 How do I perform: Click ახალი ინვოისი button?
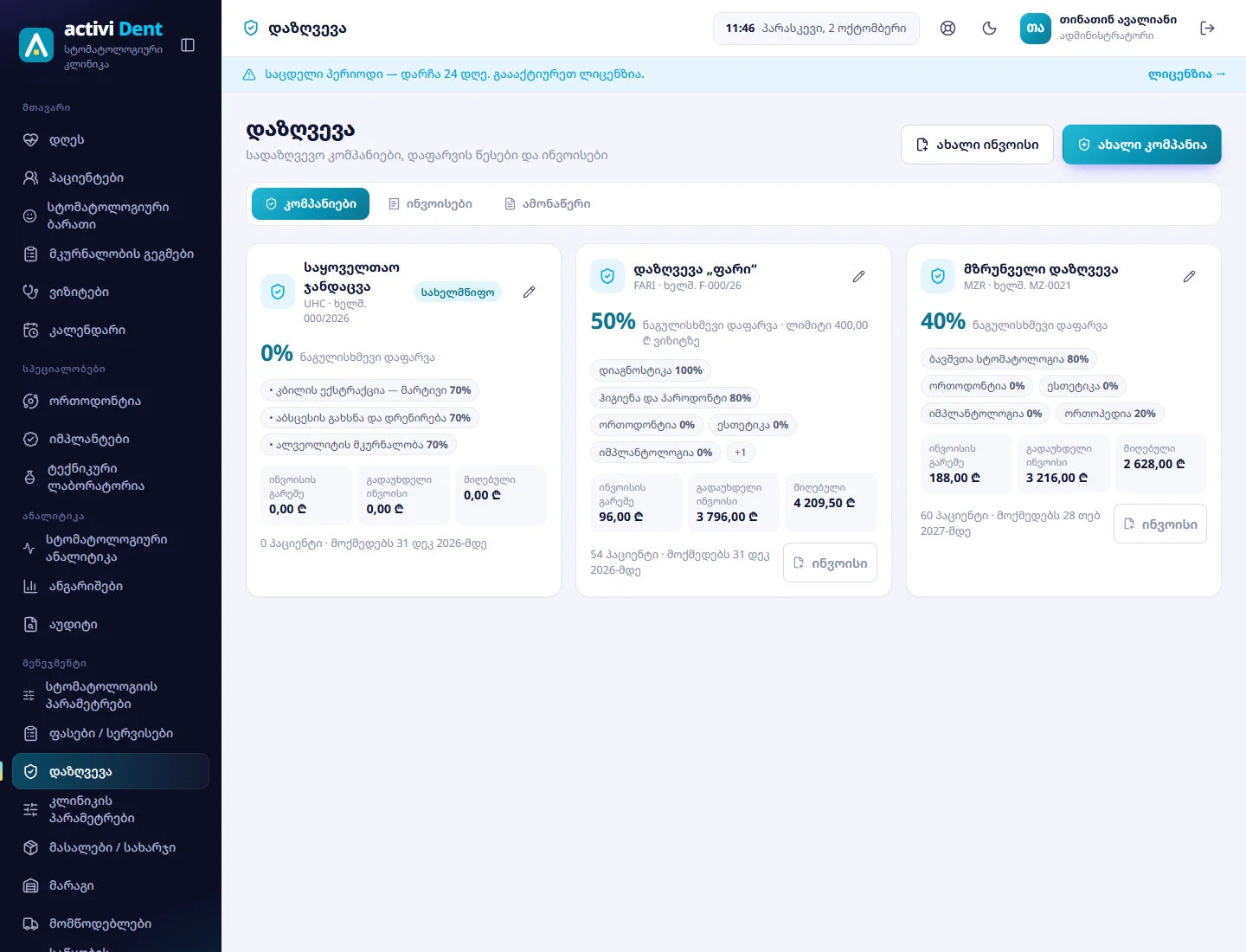[x=977, y=145]
